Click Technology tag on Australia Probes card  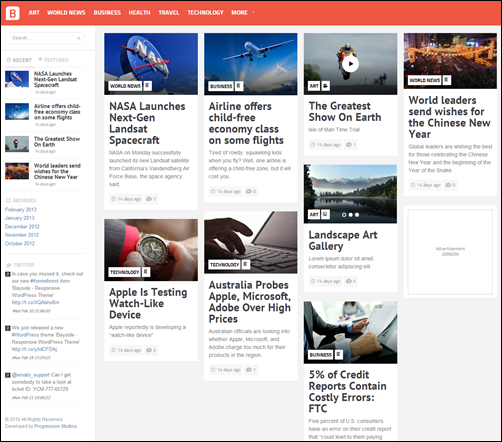(x=224, y=264)
